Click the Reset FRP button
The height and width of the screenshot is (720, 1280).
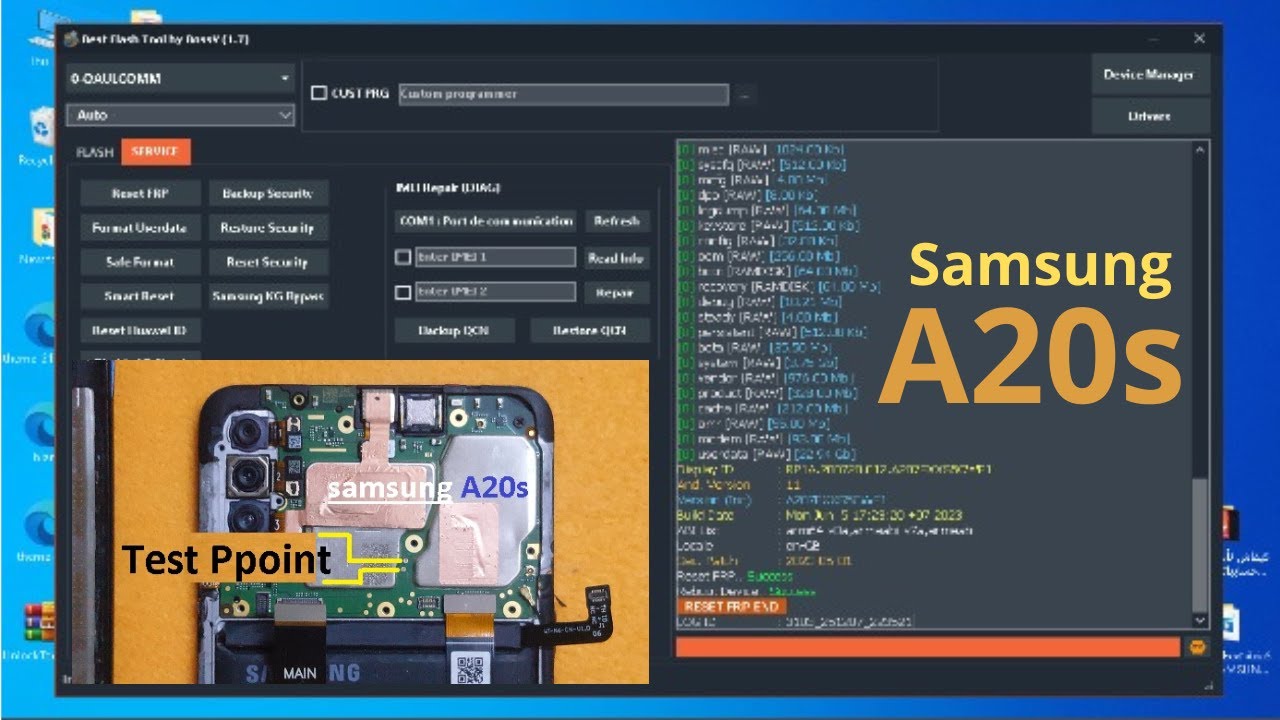140,193
